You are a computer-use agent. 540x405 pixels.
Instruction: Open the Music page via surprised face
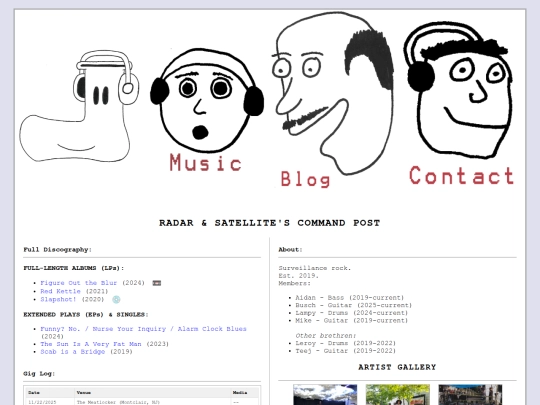[x=207, y=101]
